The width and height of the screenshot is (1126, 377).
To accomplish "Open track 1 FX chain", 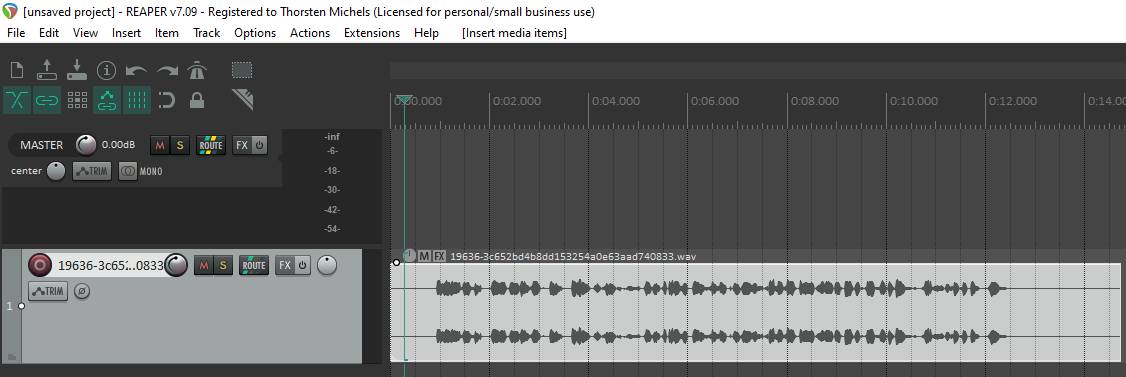I will [285, 266].
